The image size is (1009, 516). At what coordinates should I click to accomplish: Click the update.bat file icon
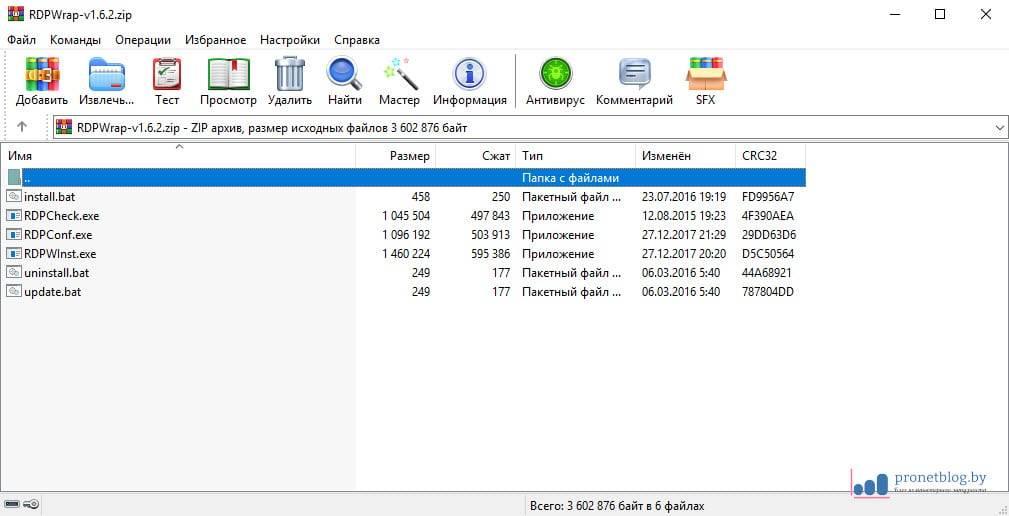14,291
